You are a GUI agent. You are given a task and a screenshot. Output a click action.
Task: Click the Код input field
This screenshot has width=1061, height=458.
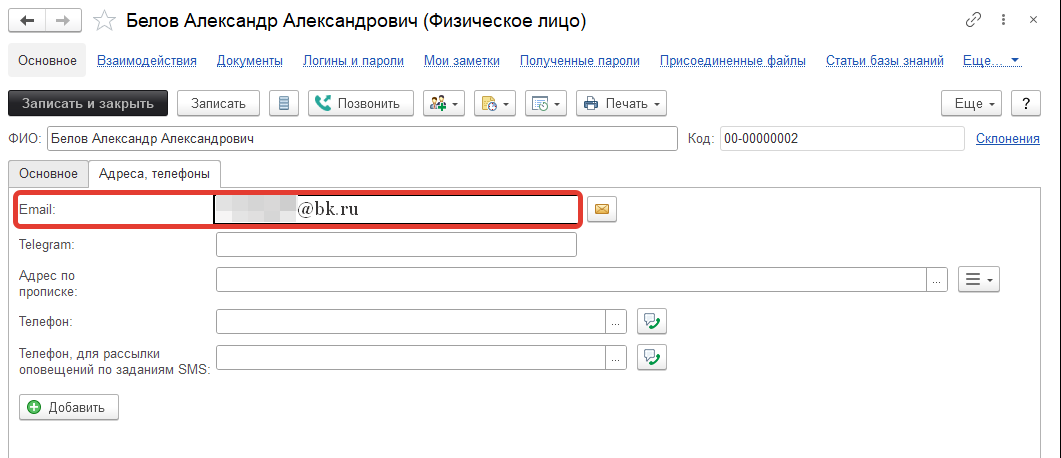click(x=842, y=139)
